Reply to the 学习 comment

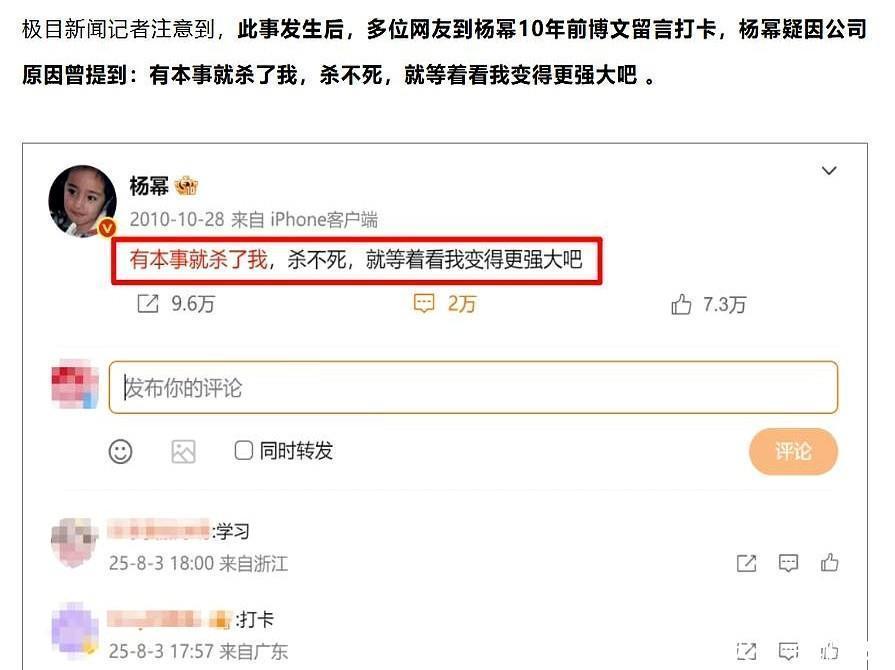[788, 563]
